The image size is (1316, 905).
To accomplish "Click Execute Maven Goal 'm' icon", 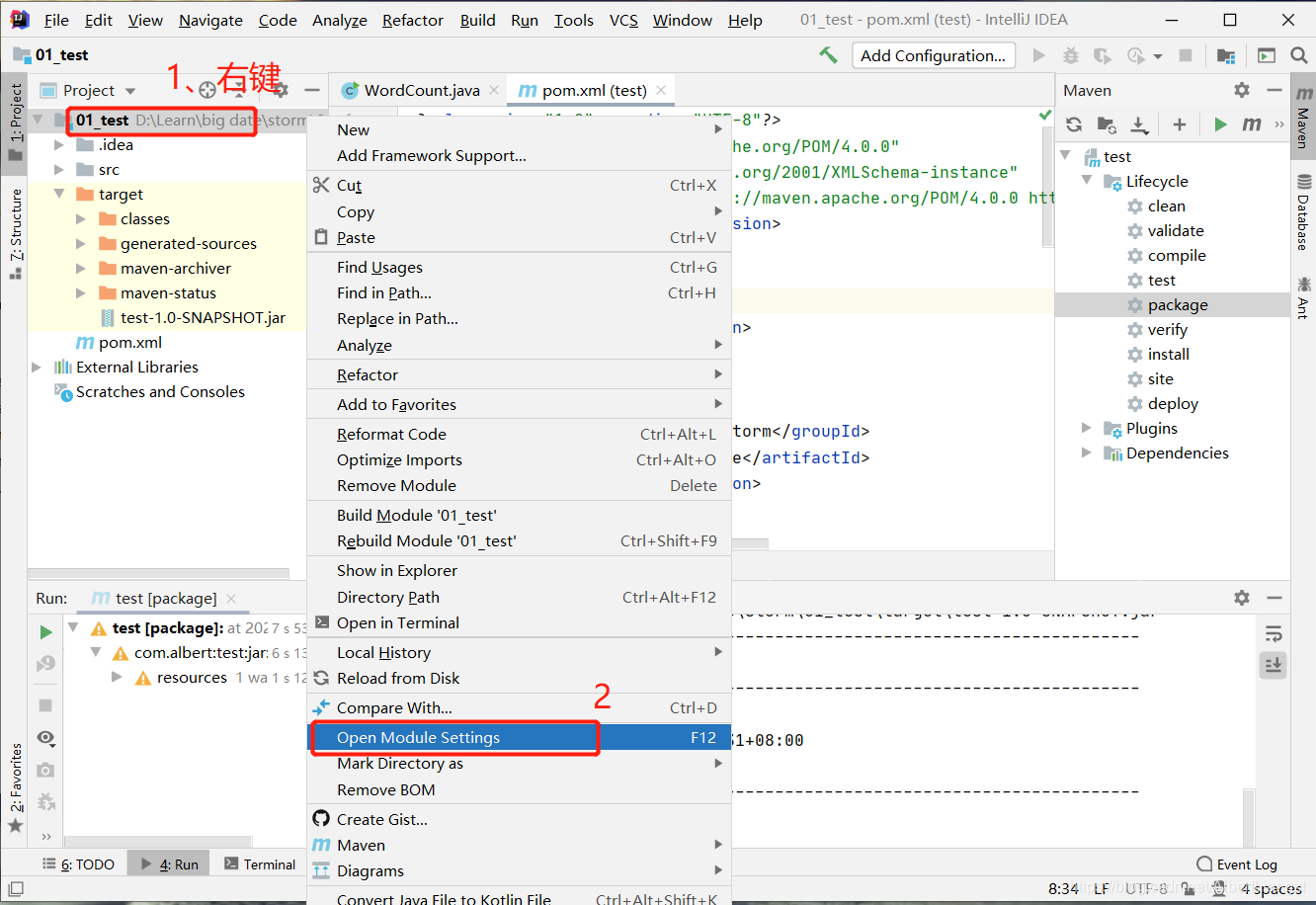I will click(x=1252, y=124).
